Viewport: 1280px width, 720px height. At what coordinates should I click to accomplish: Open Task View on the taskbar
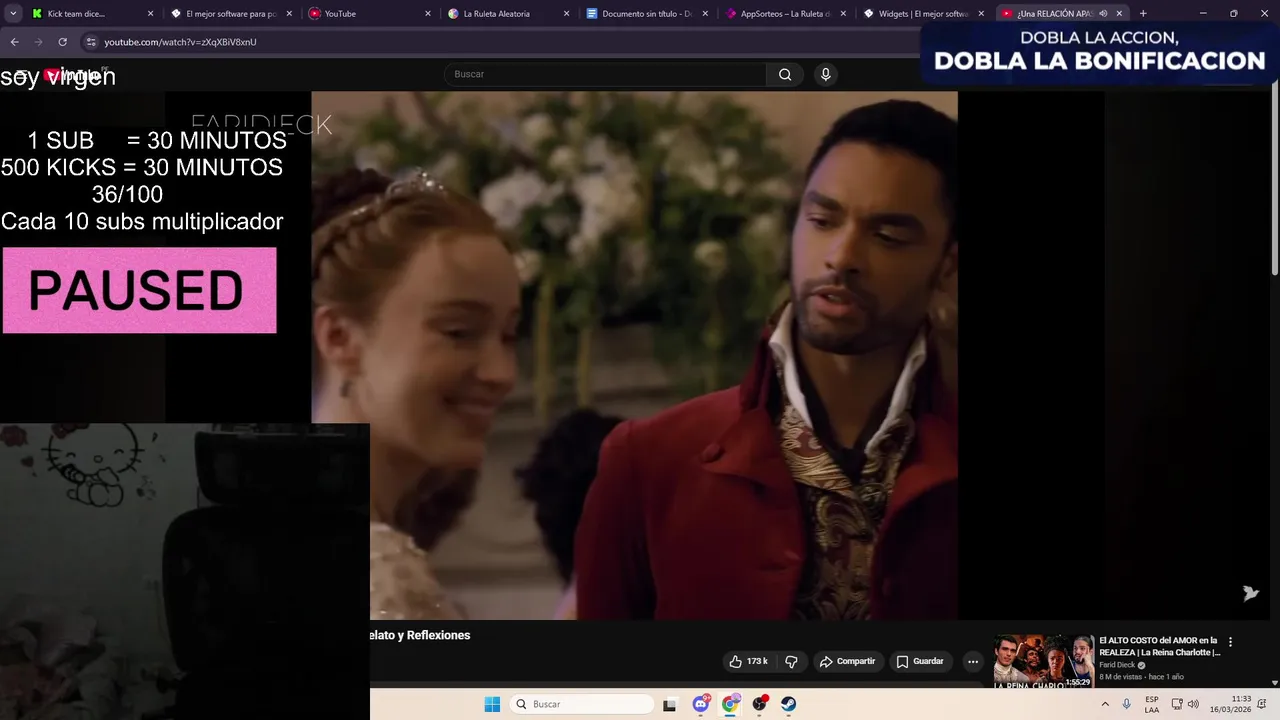669,704
